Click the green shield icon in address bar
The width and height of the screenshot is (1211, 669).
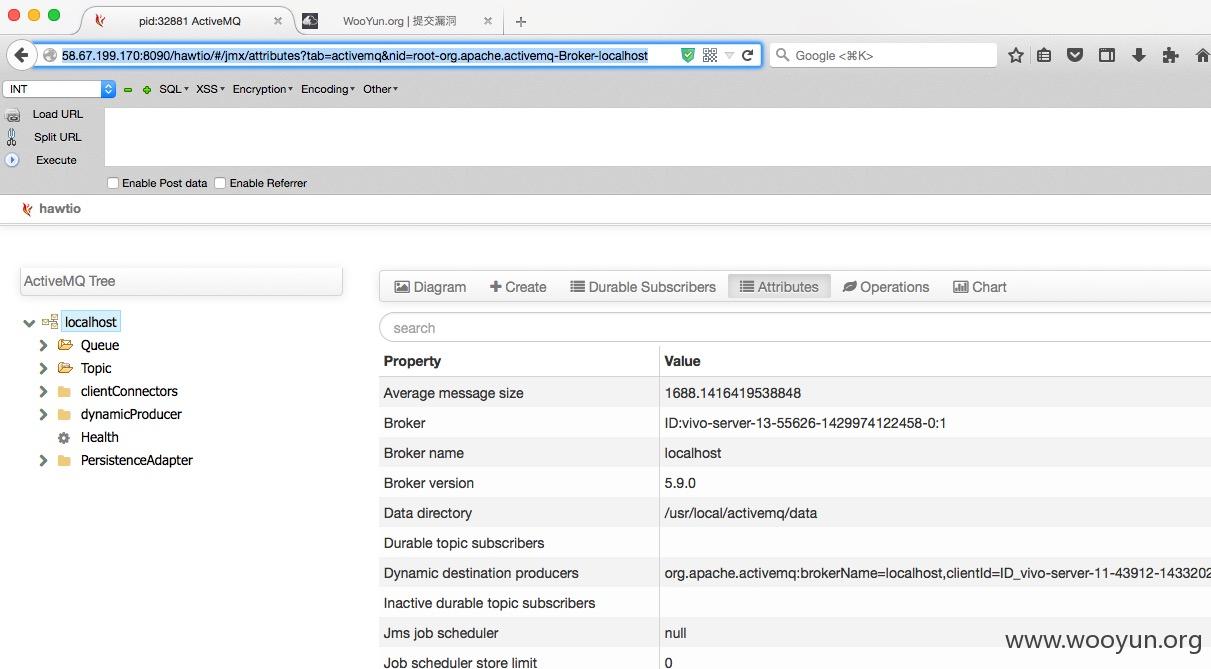point(688,55)
